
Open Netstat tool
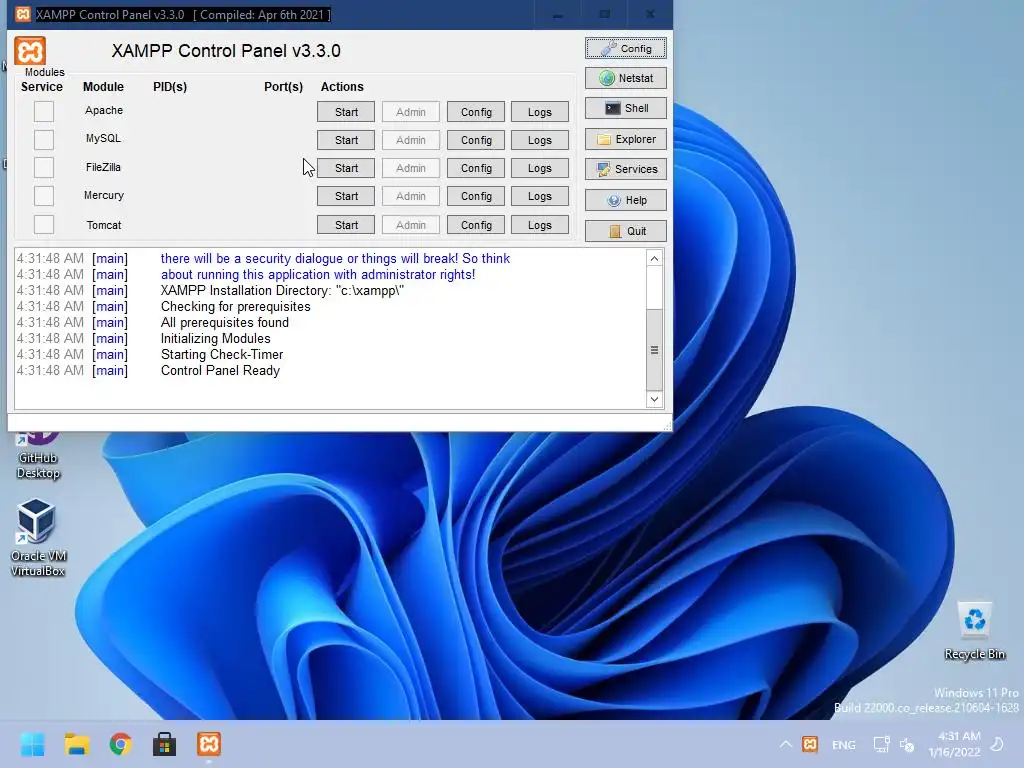pos(626,78)
